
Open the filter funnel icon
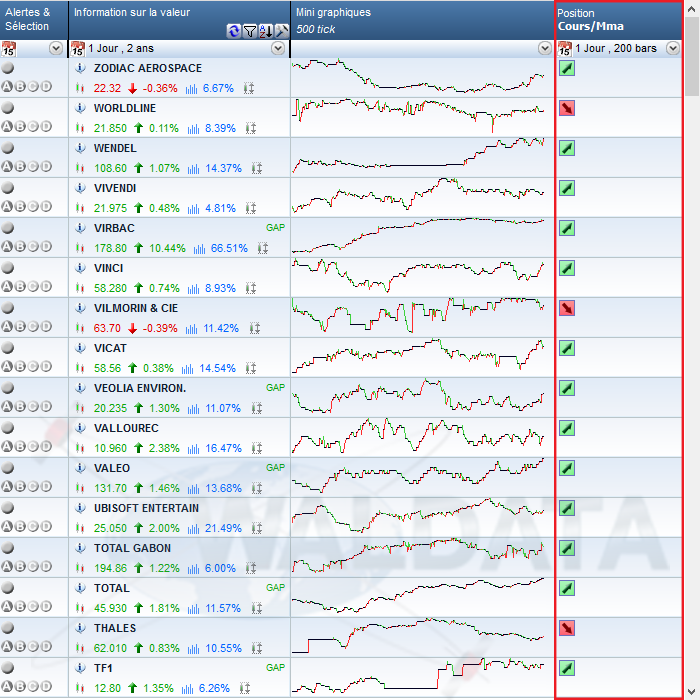pos(250,31)
